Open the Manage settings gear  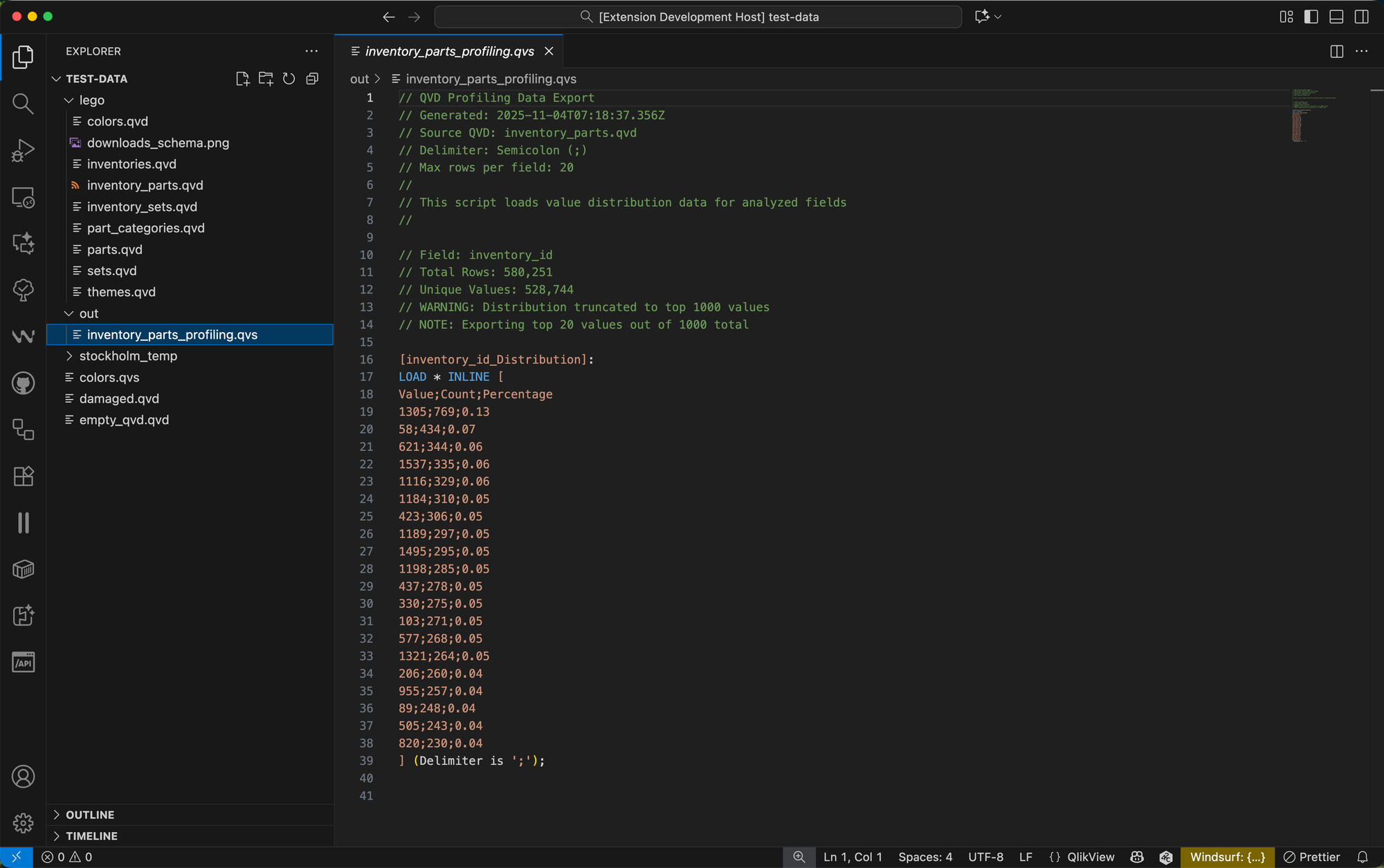click(23, 823)
